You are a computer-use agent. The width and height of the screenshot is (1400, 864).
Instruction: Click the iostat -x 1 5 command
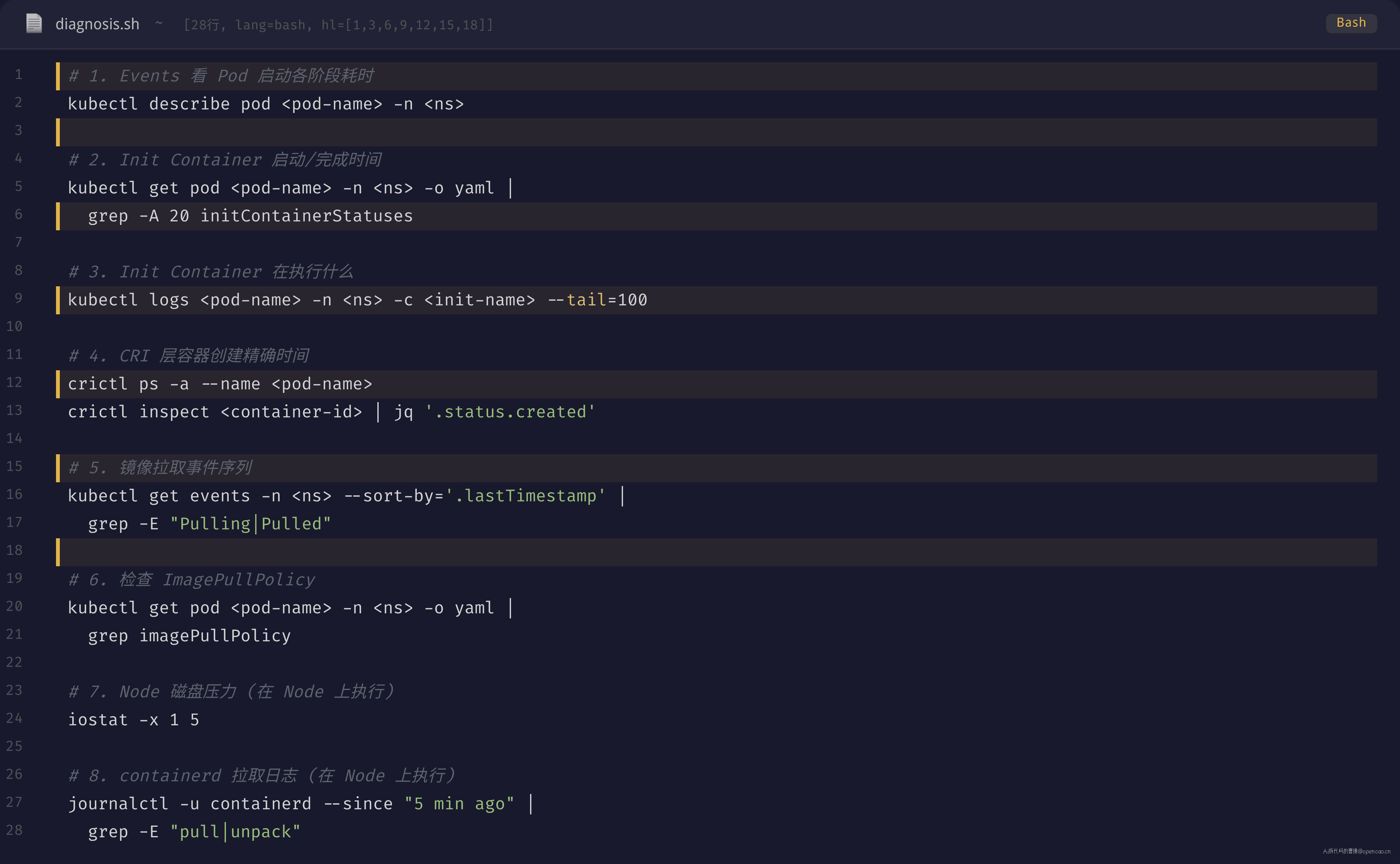coord(134,720)
